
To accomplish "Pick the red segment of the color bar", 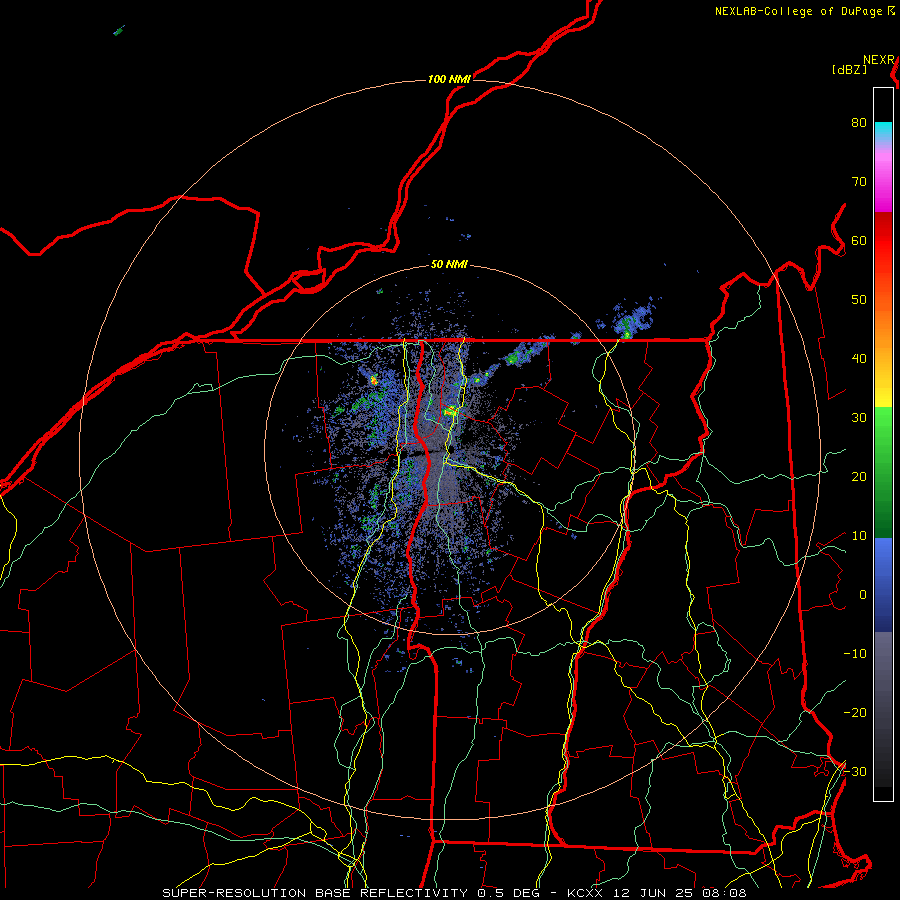I will point(883,241).
